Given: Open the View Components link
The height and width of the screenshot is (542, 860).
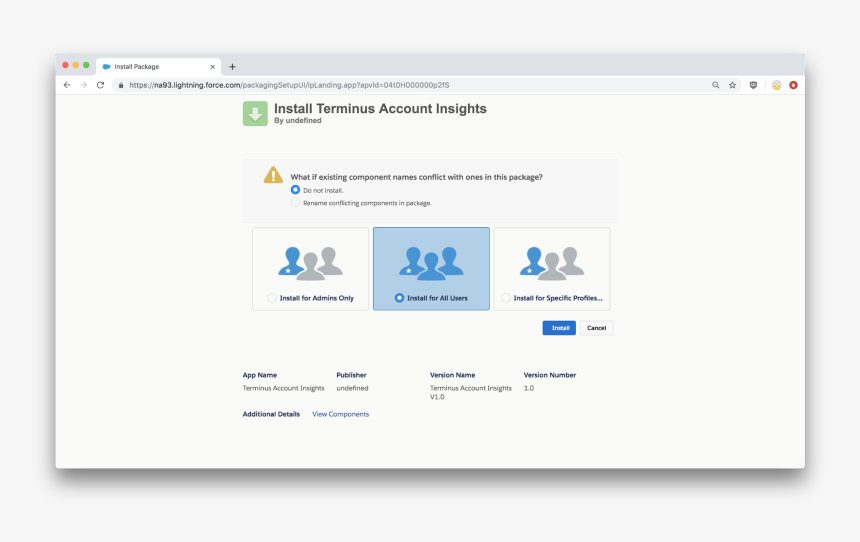Looking at the screenshot, I should pyautogui.click(x=340, y=414).
